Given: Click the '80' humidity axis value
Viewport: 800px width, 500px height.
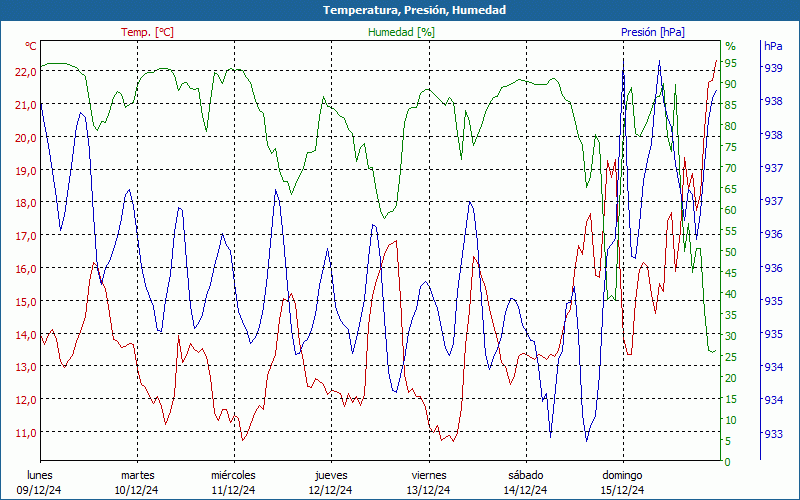Looking at the screenshot, I should coord(731,126).
